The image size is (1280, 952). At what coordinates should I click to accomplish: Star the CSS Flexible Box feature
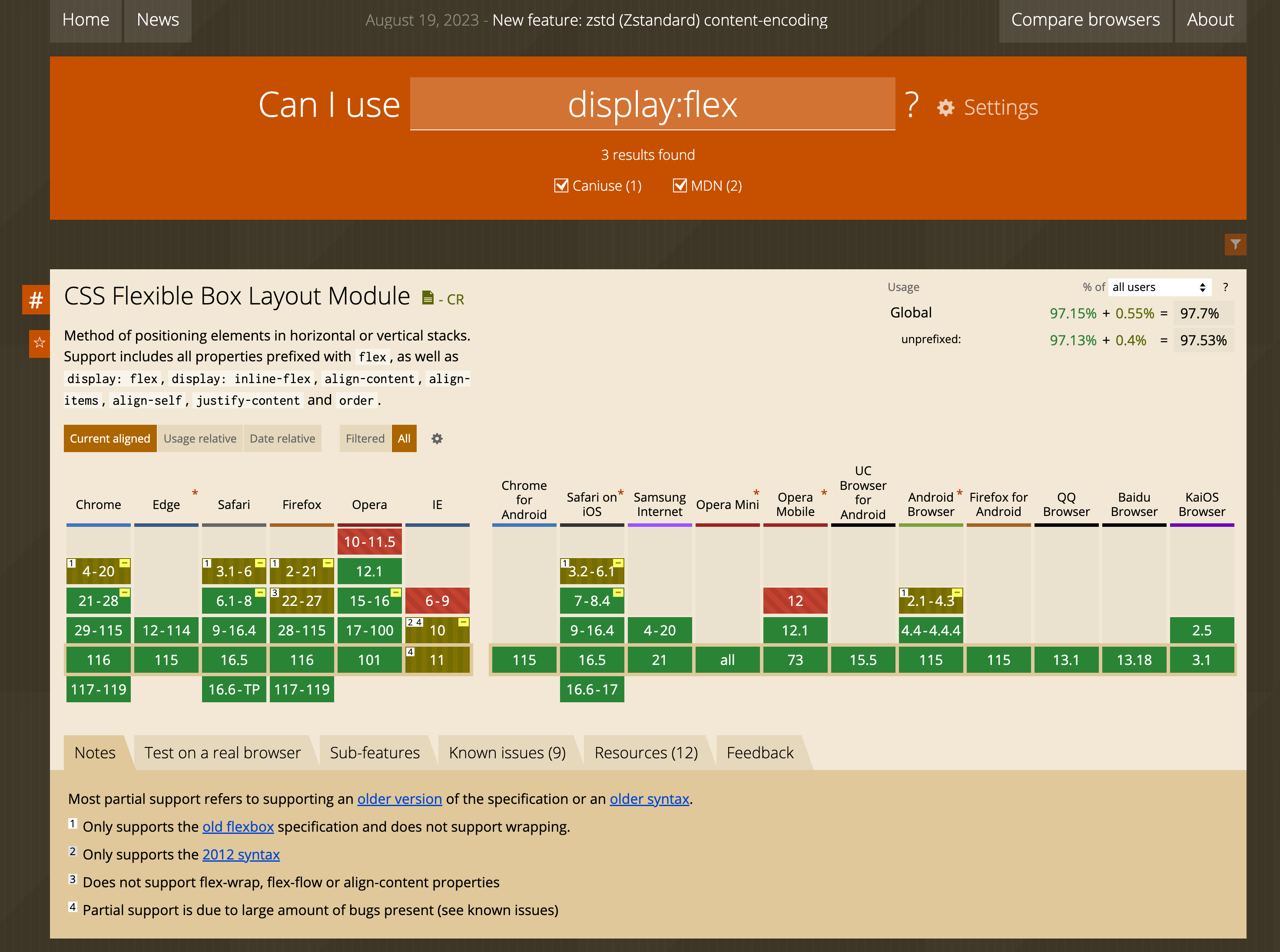[39, 343]
